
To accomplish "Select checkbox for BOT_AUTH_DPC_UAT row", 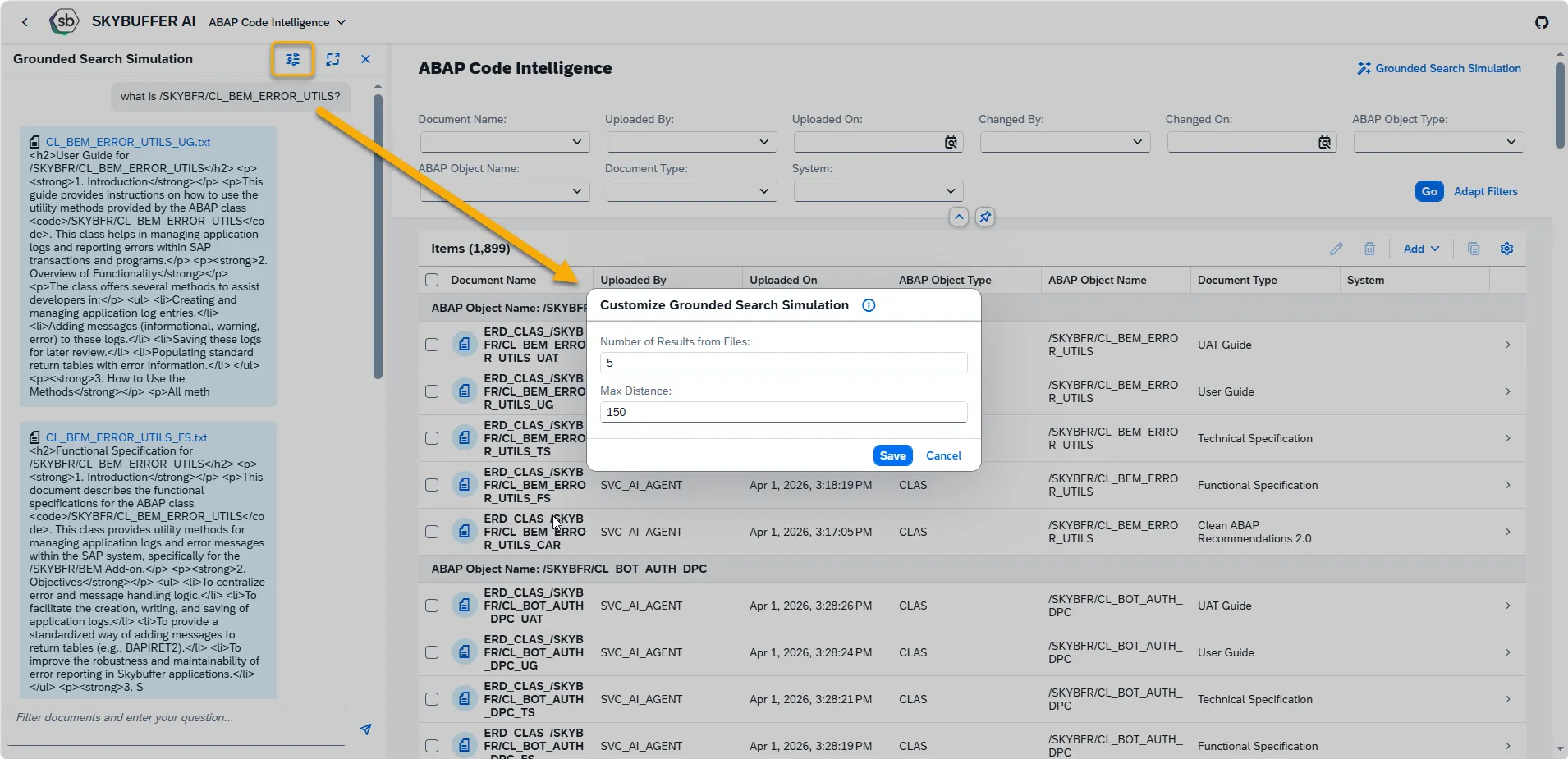I will 432,606.
